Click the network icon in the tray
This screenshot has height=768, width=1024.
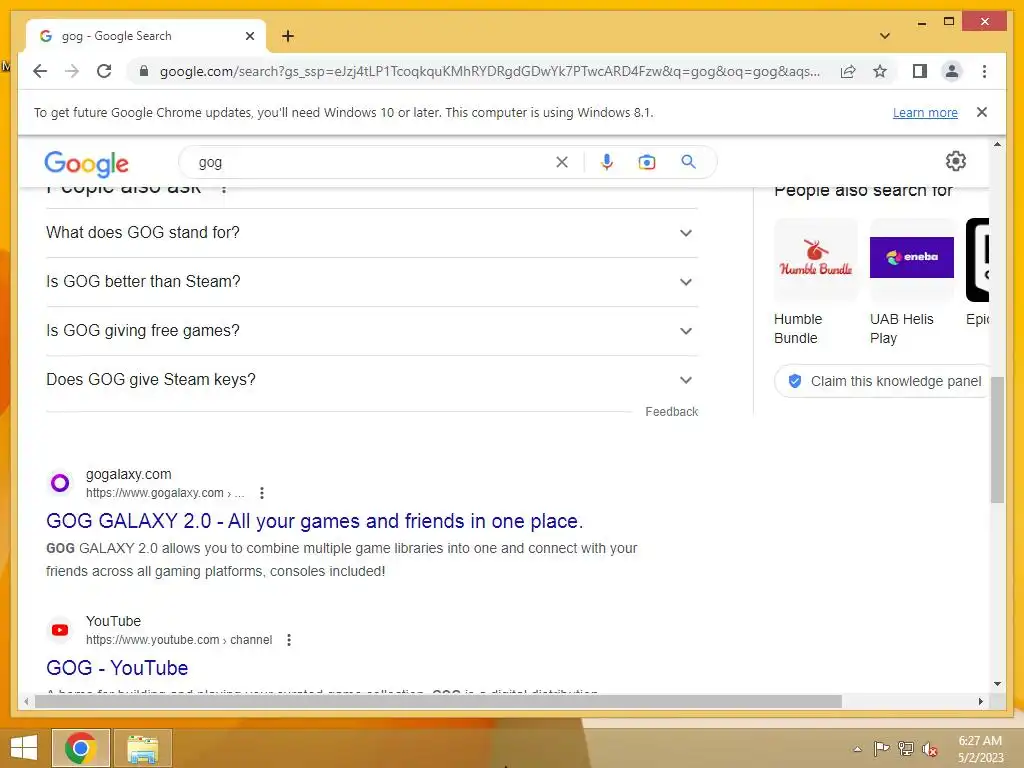coord(906,748)
